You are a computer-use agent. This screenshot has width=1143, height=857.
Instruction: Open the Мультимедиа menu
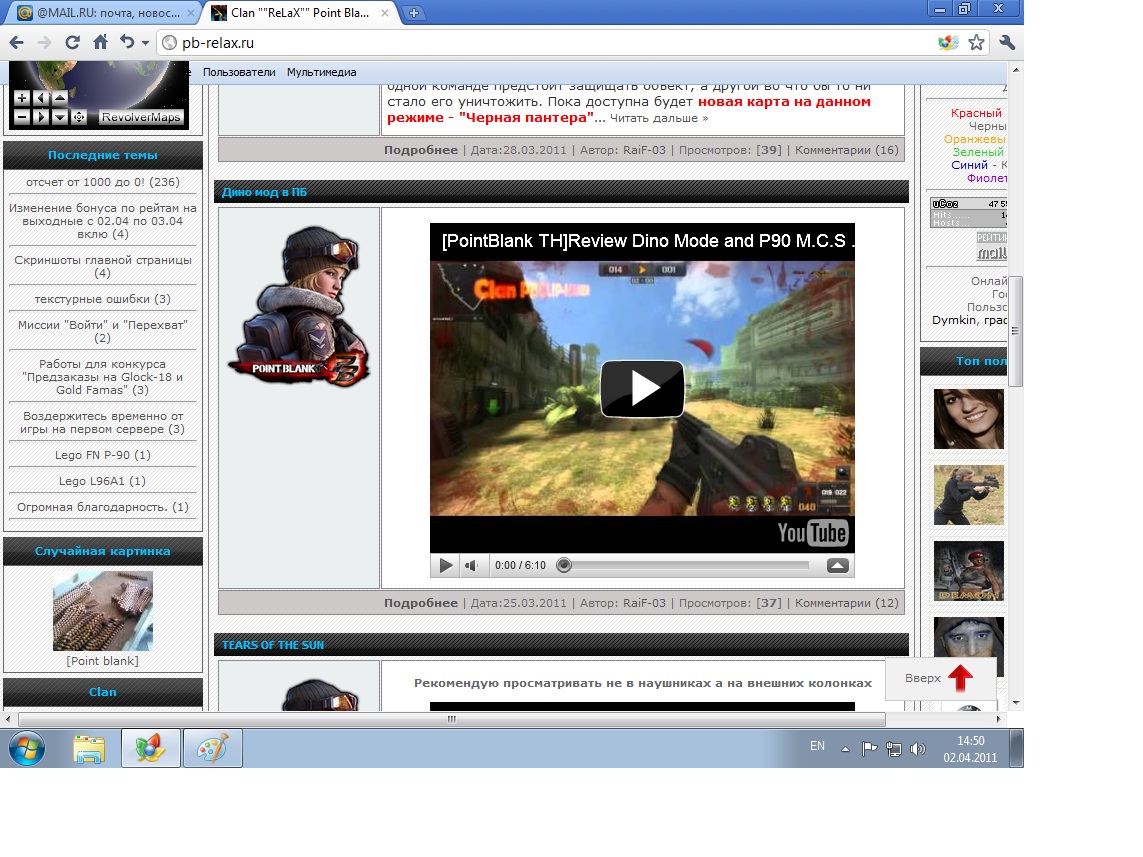[x=321, y=72]
